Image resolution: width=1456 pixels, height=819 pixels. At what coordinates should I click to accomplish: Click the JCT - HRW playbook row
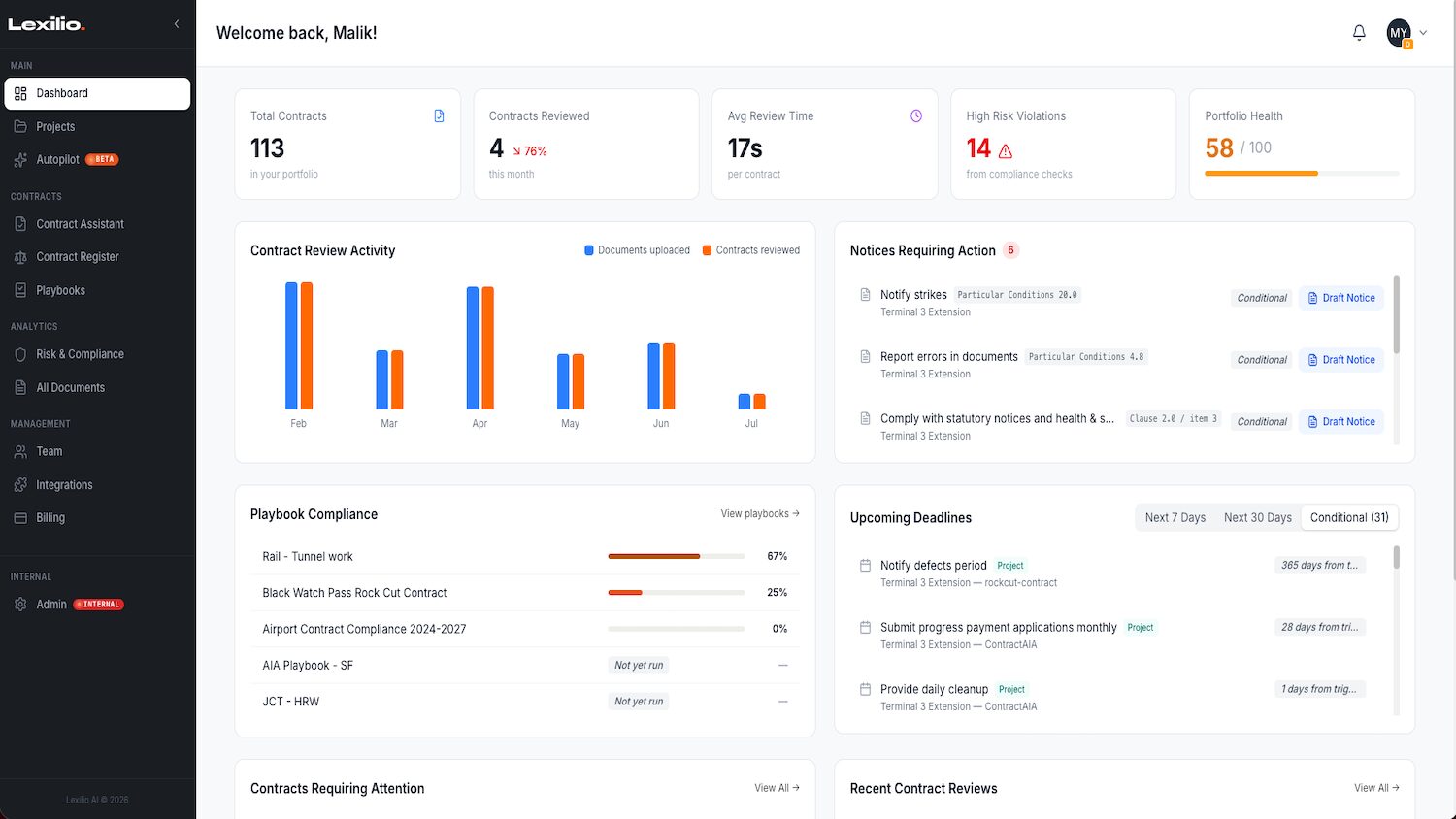tap(525, 702)
